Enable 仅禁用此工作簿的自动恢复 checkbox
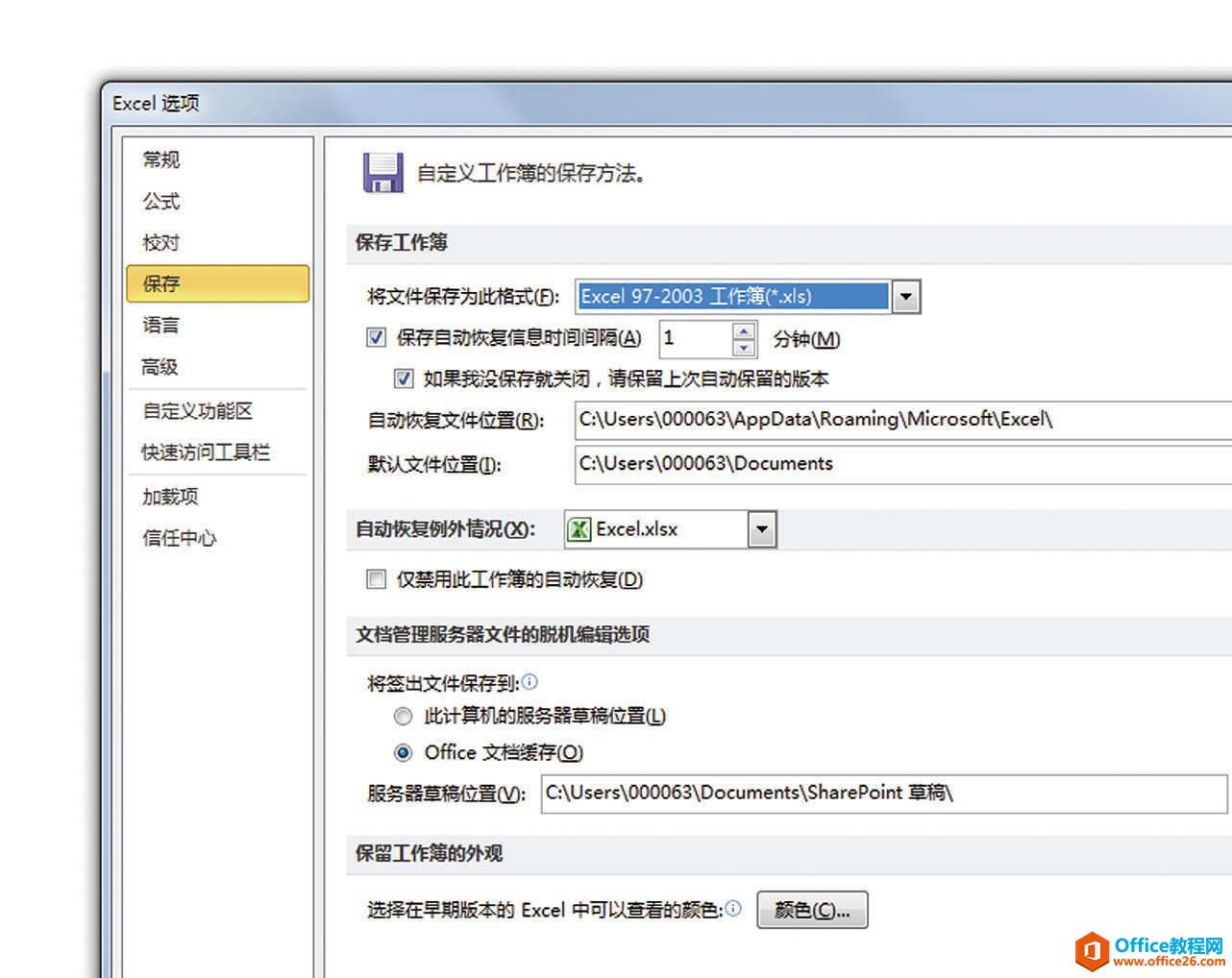1232x978 pixels. pyautogui.click(x=377, y=579)
